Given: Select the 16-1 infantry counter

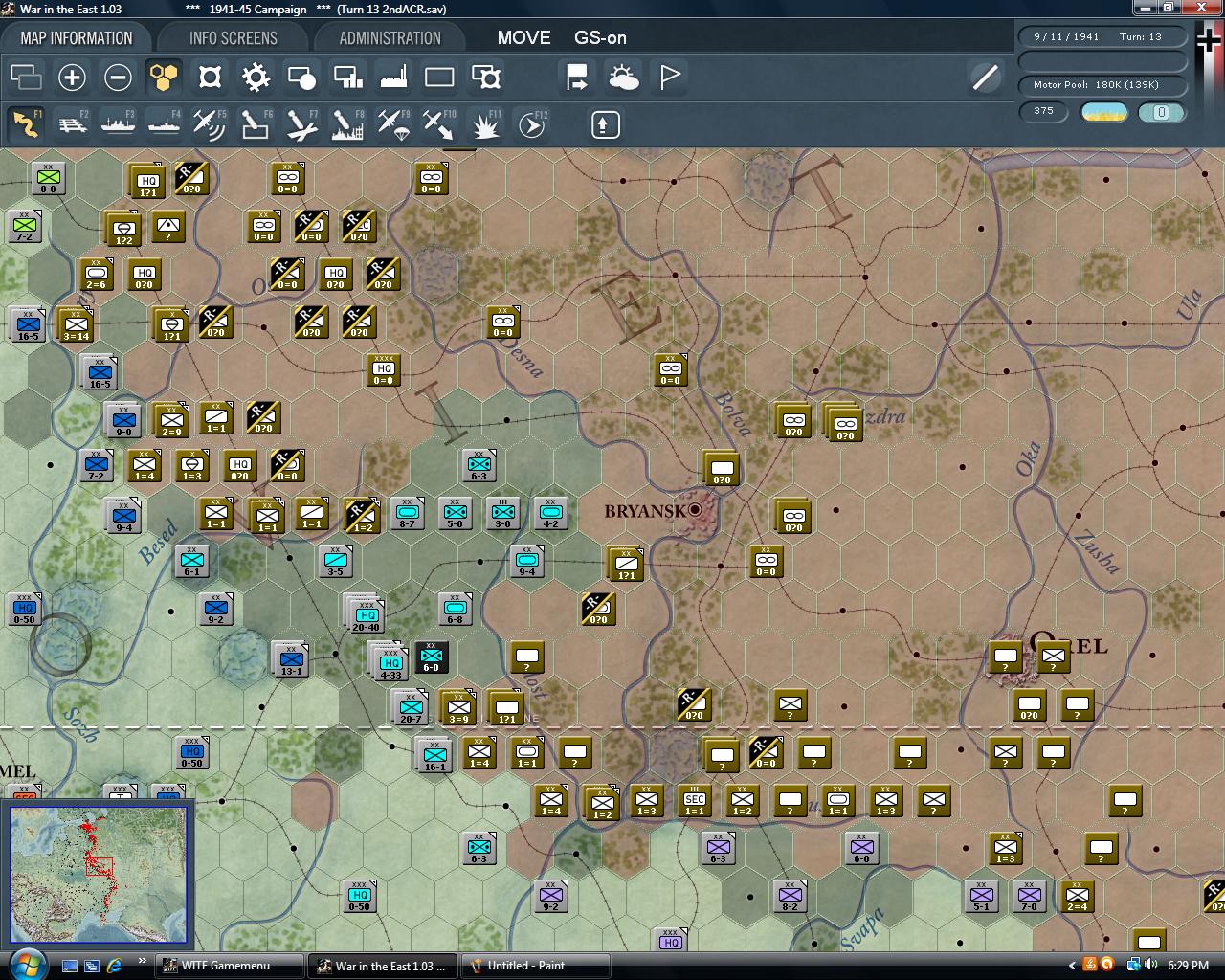Looking at the screenshot, I should [434, 754].
